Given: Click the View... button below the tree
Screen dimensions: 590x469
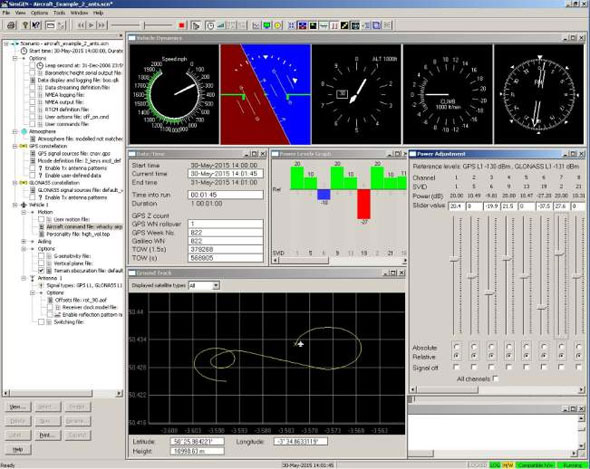Looking at the screenshot, I should coord(18,407).
